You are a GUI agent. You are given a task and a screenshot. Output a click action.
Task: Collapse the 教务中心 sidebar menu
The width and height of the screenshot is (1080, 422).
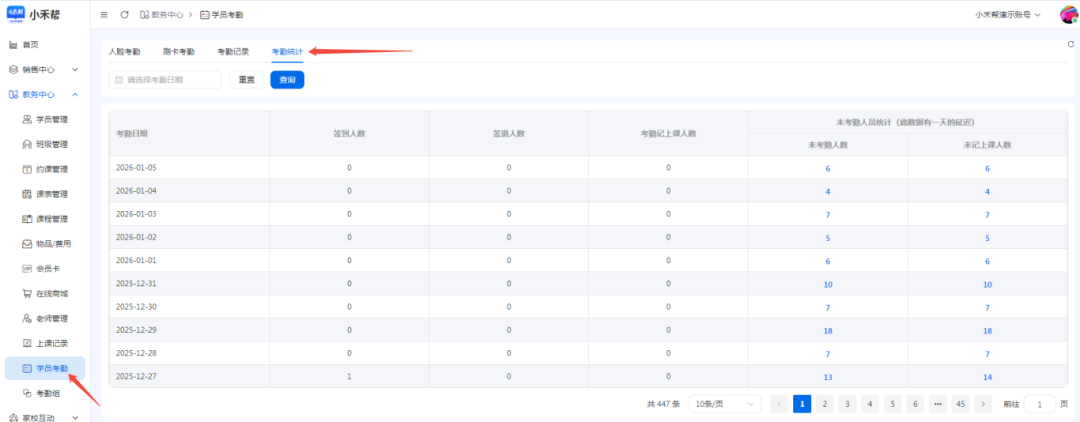coord(43,95)
